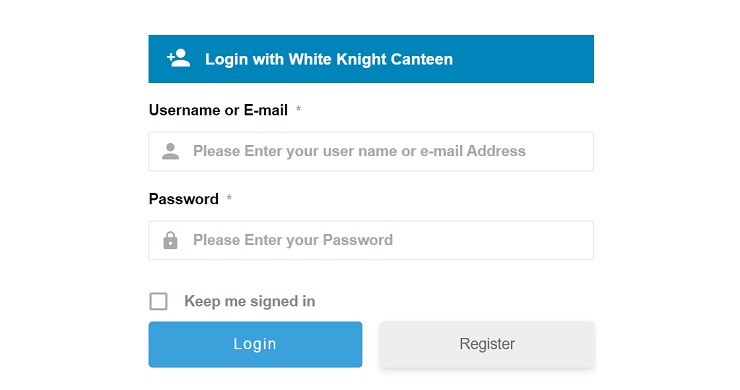The image size is (740, 390).
Task: Open registration via the Register button
Action: click(x=487, y=344)
